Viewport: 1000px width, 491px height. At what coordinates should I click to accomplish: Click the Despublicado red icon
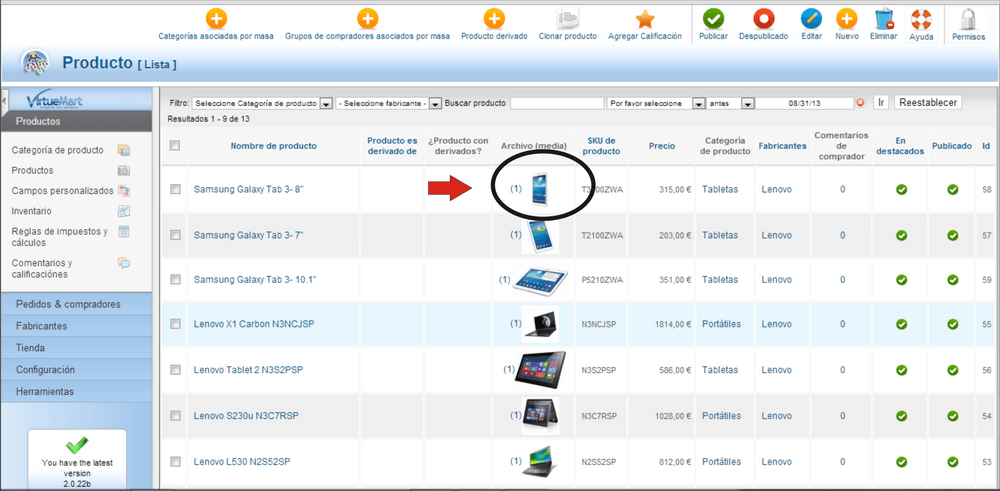coord(763,18)
